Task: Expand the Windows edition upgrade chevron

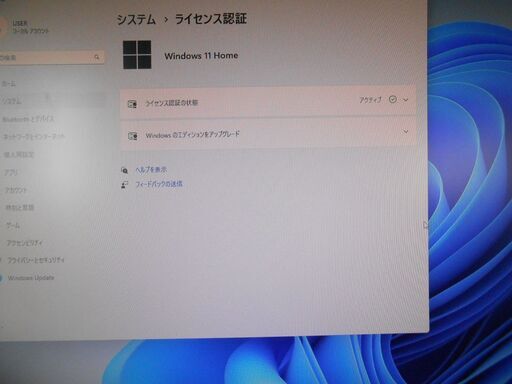Action: tap(406, 132)
